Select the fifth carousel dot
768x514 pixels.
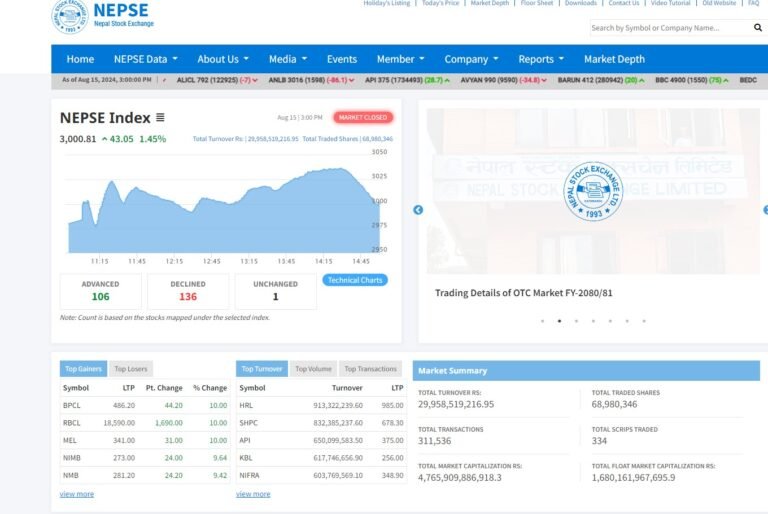tap(610, 321)
